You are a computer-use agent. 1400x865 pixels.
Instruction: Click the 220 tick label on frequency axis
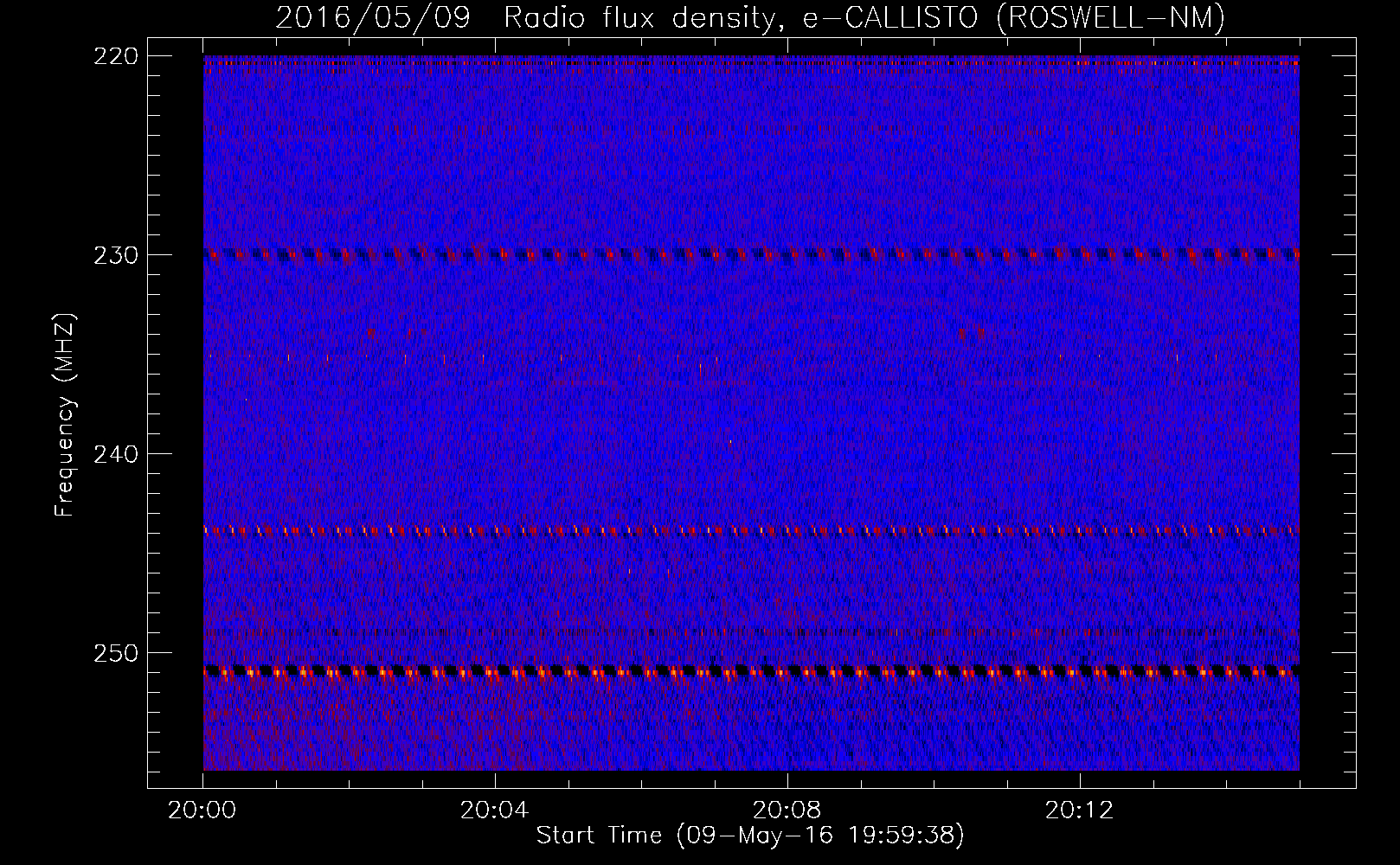pyautogui.click(x=115, y=56)
